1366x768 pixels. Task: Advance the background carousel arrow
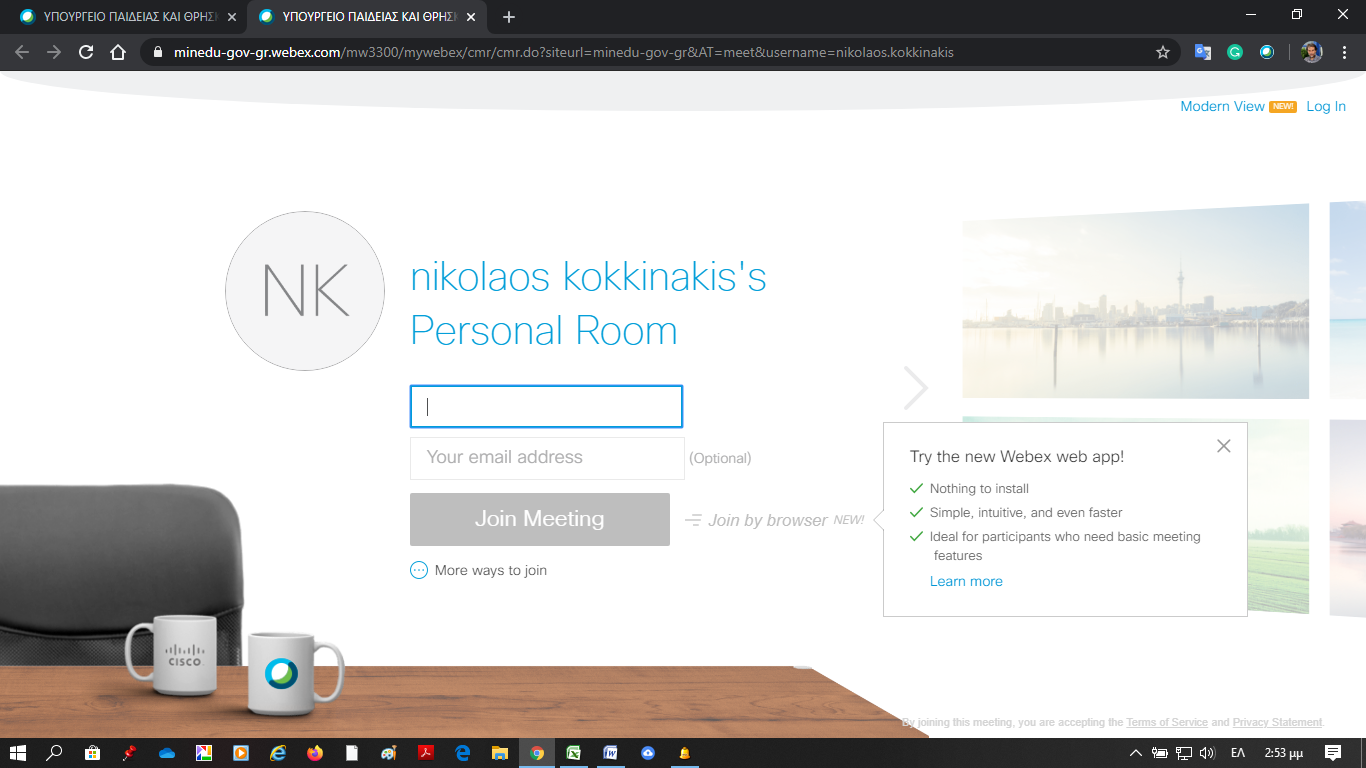point(915,388)
